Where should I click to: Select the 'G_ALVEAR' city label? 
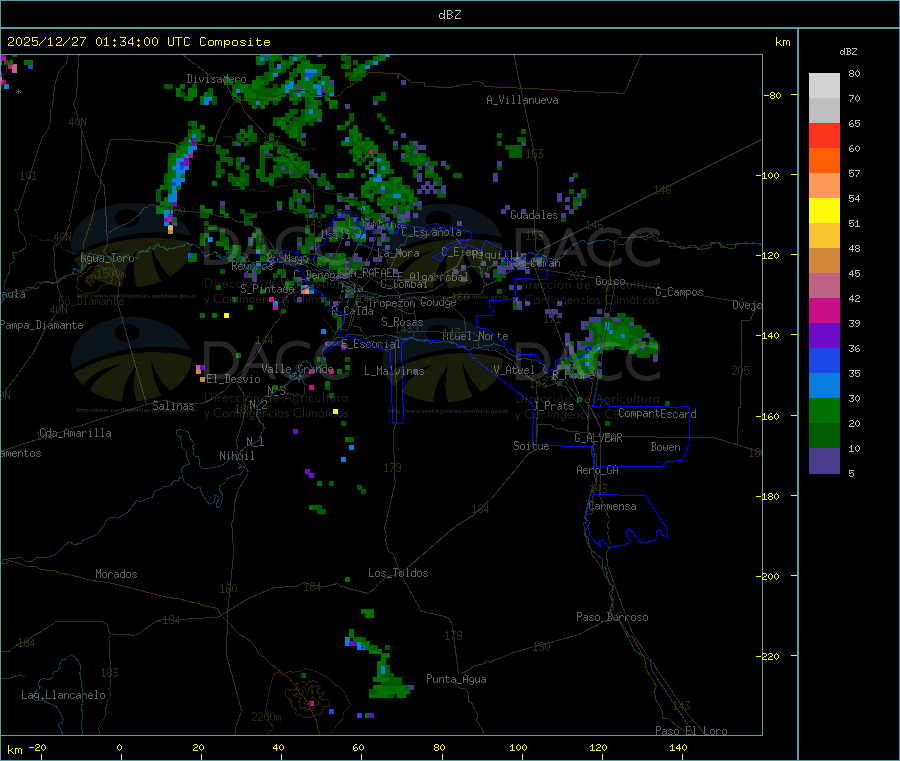pyautogui.click(x=598, y=438)
